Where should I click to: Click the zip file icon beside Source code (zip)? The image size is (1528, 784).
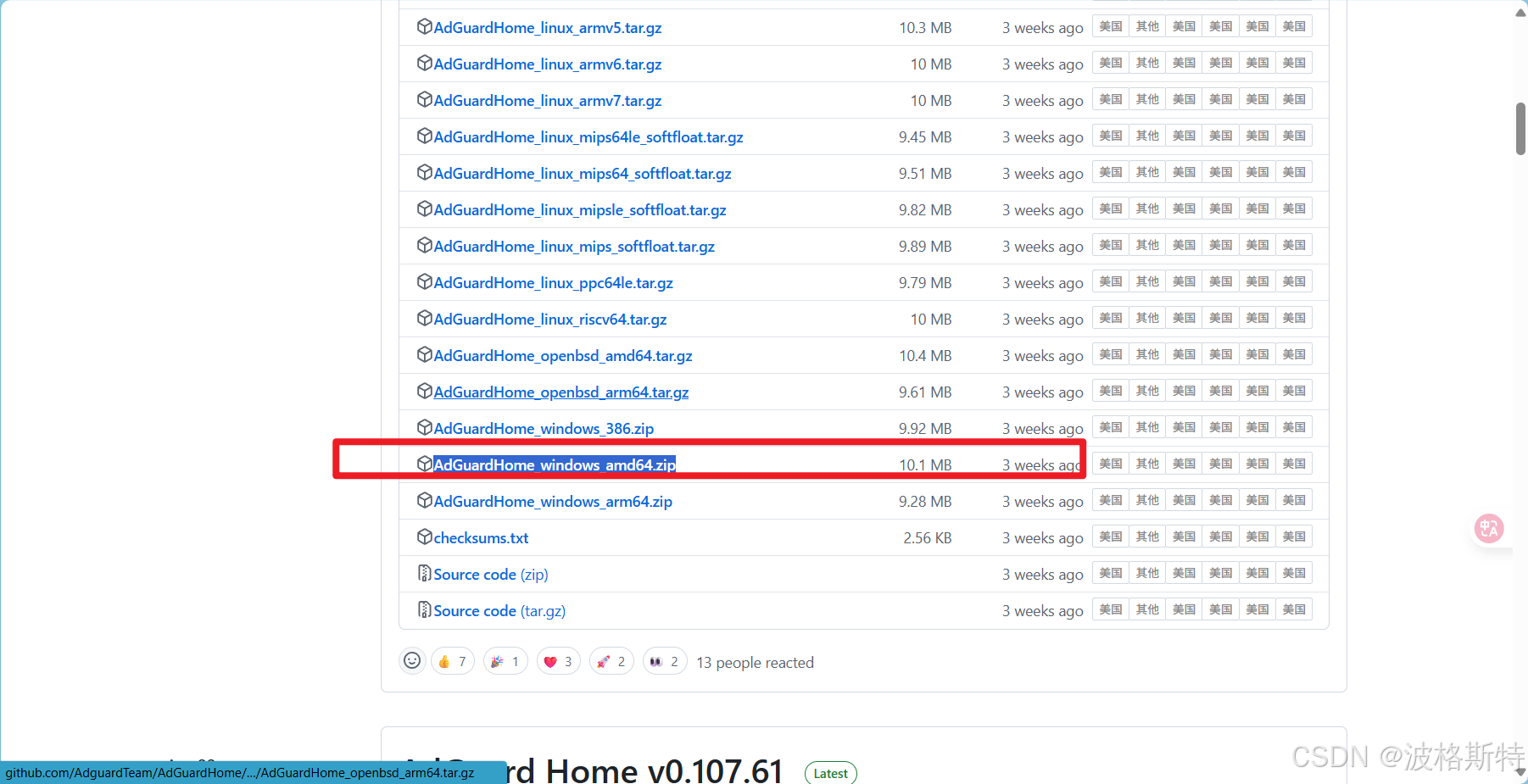pyautogui.click(x=425, y=574)
